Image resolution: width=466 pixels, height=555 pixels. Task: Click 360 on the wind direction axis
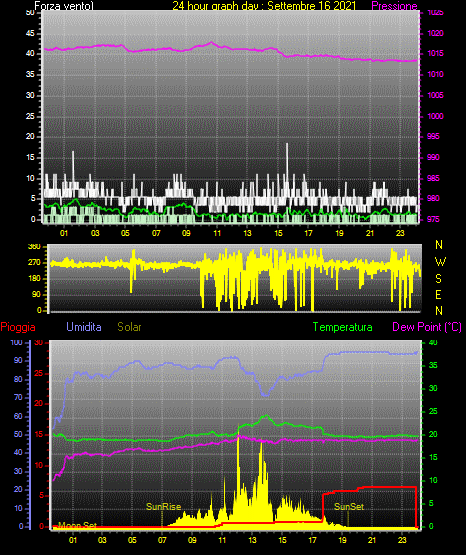(x=34, y=246)
